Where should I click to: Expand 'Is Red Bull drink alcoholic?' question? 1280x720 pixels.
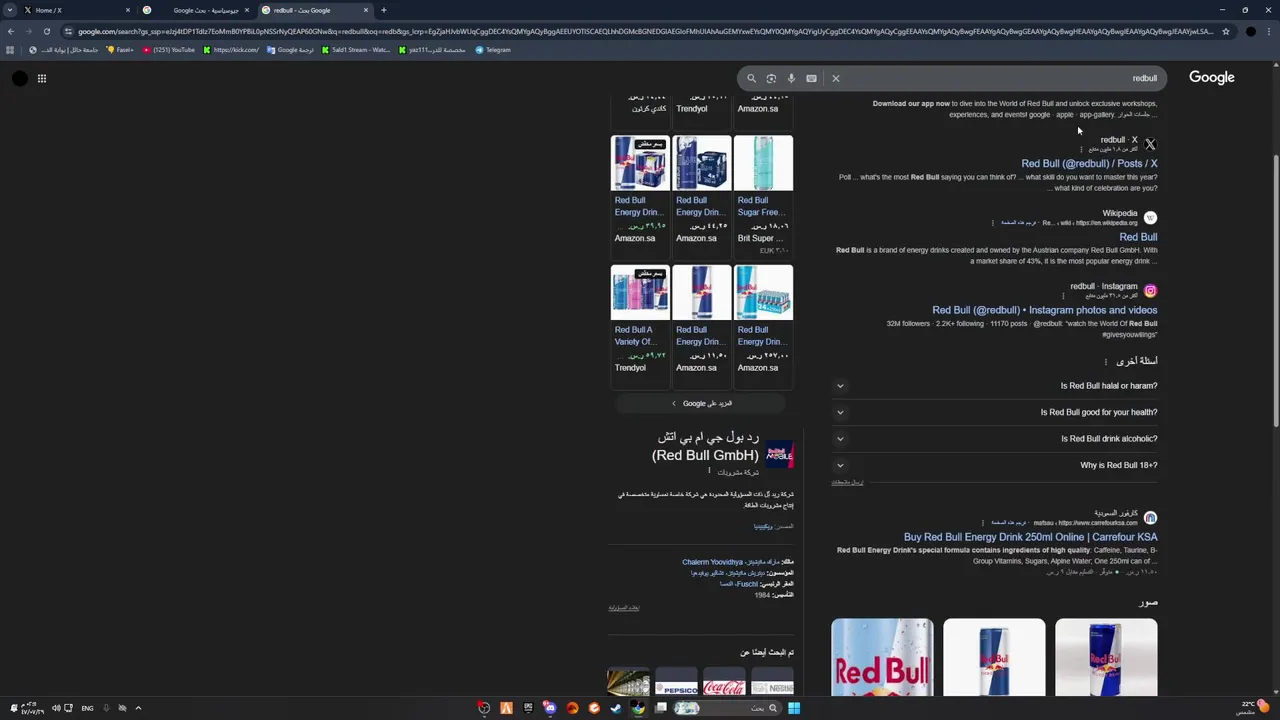coord(994,439)
